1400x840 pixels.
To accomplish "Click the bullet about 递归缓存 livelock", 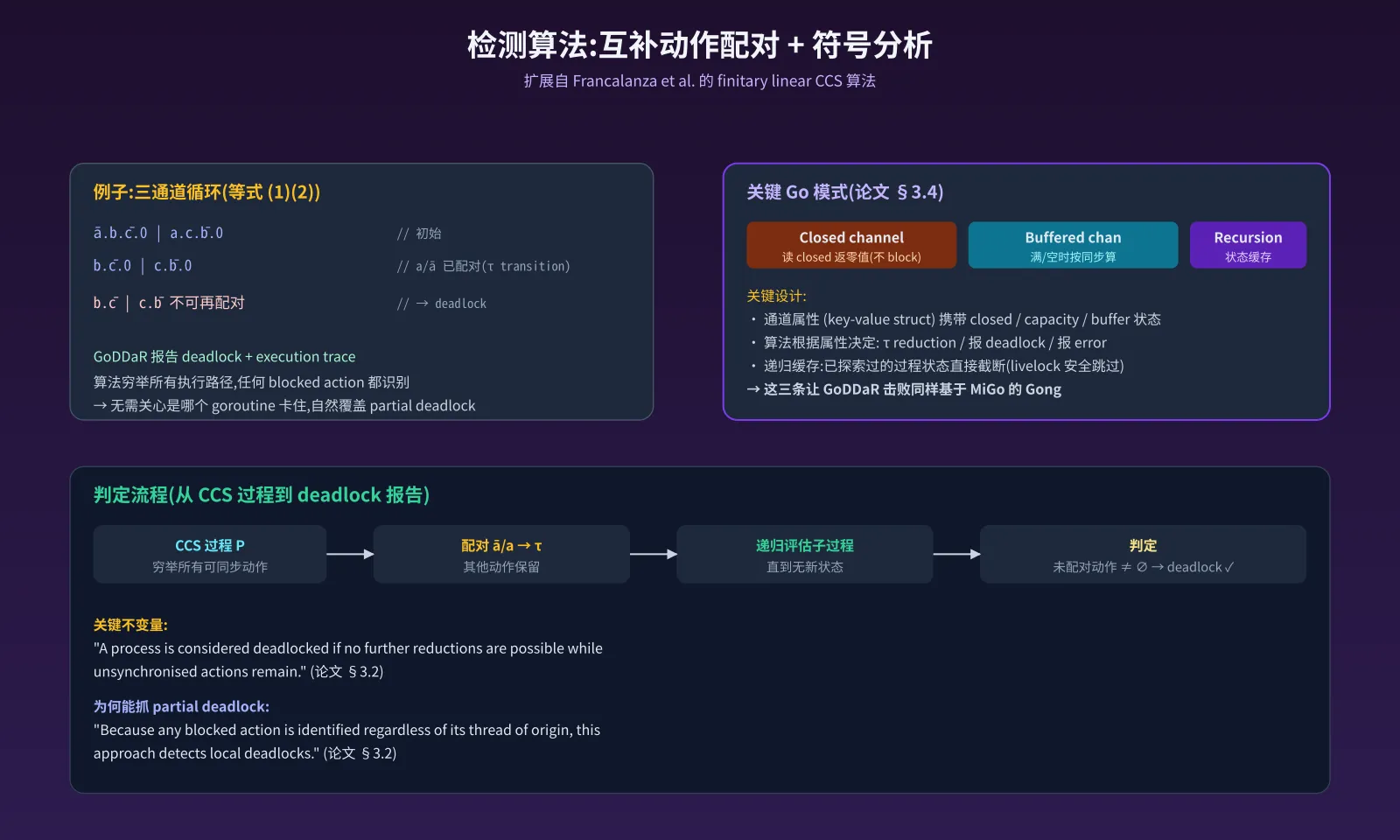I will 937,366.
